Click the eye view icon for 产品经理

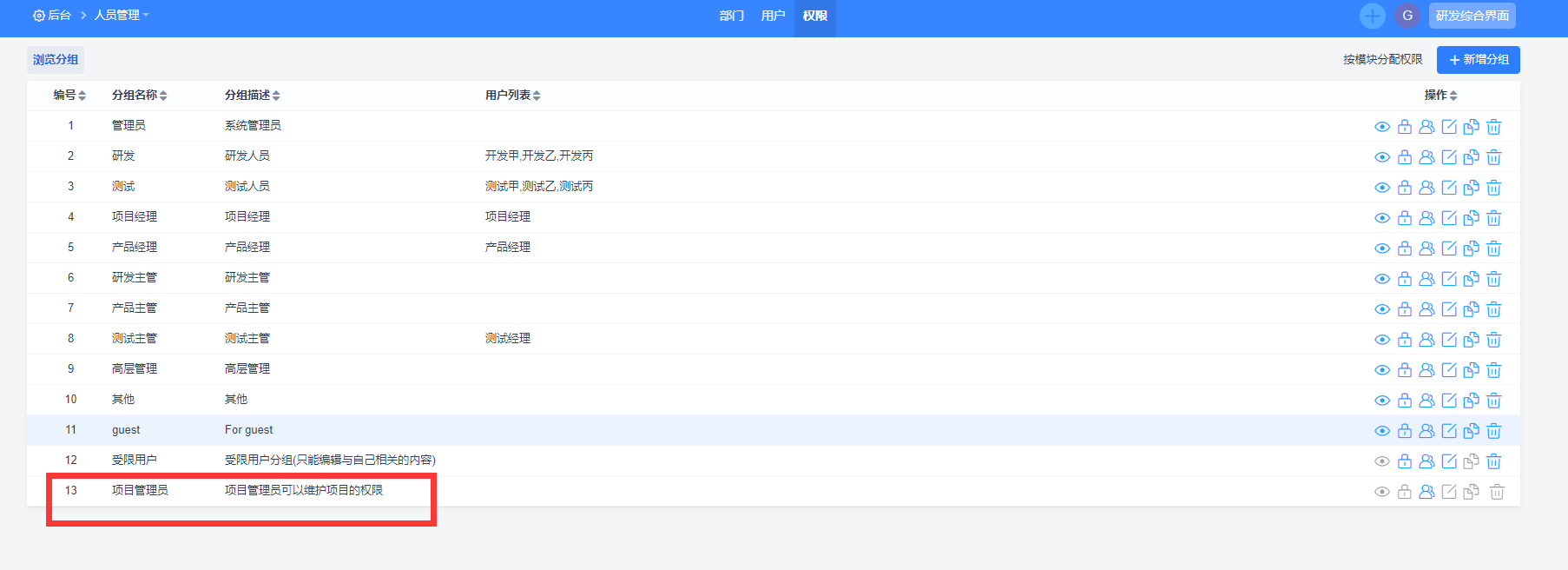pyautogui.click(x=1382, y=249)
